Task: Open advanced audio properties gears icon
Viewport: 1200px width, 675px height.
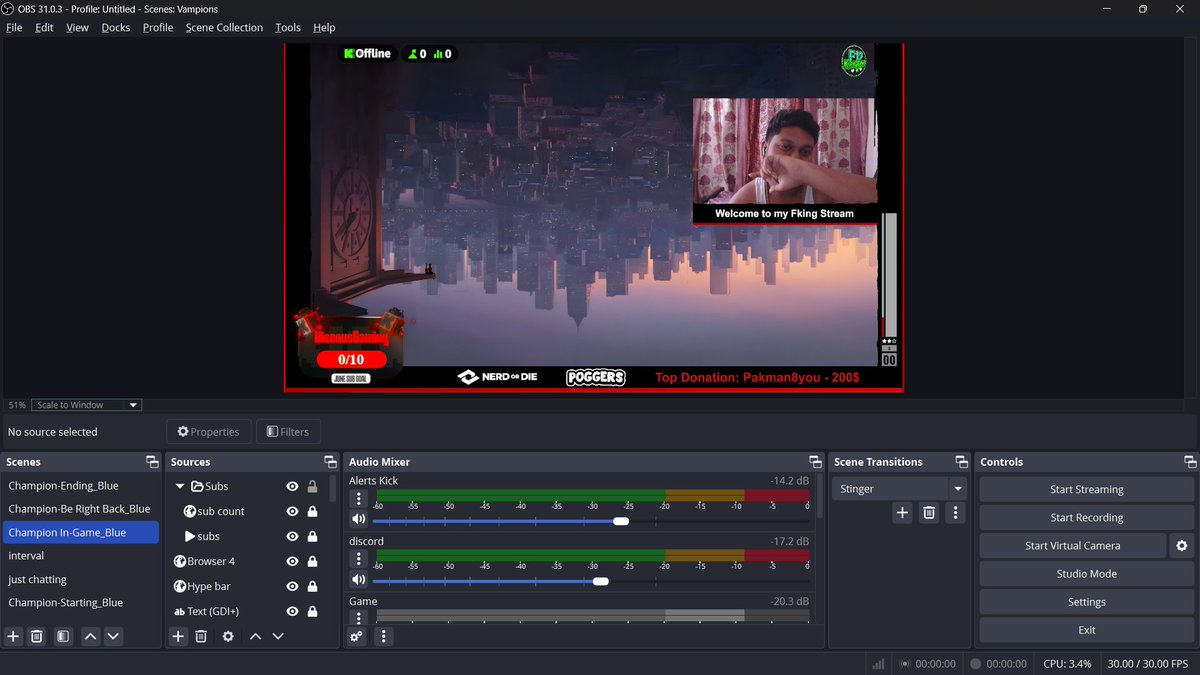Action: (356, 636)
